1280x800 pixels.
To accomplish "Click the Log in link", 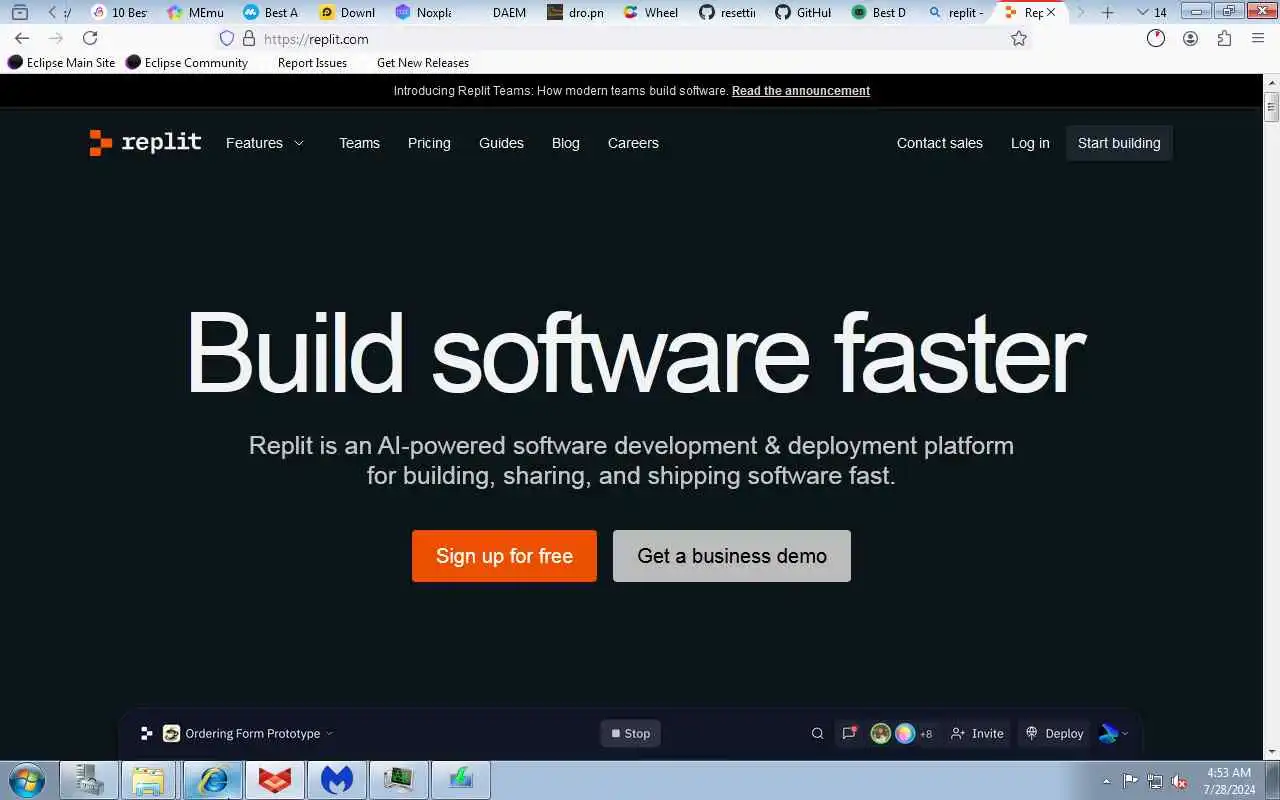I will click(x=1030, y=143).
